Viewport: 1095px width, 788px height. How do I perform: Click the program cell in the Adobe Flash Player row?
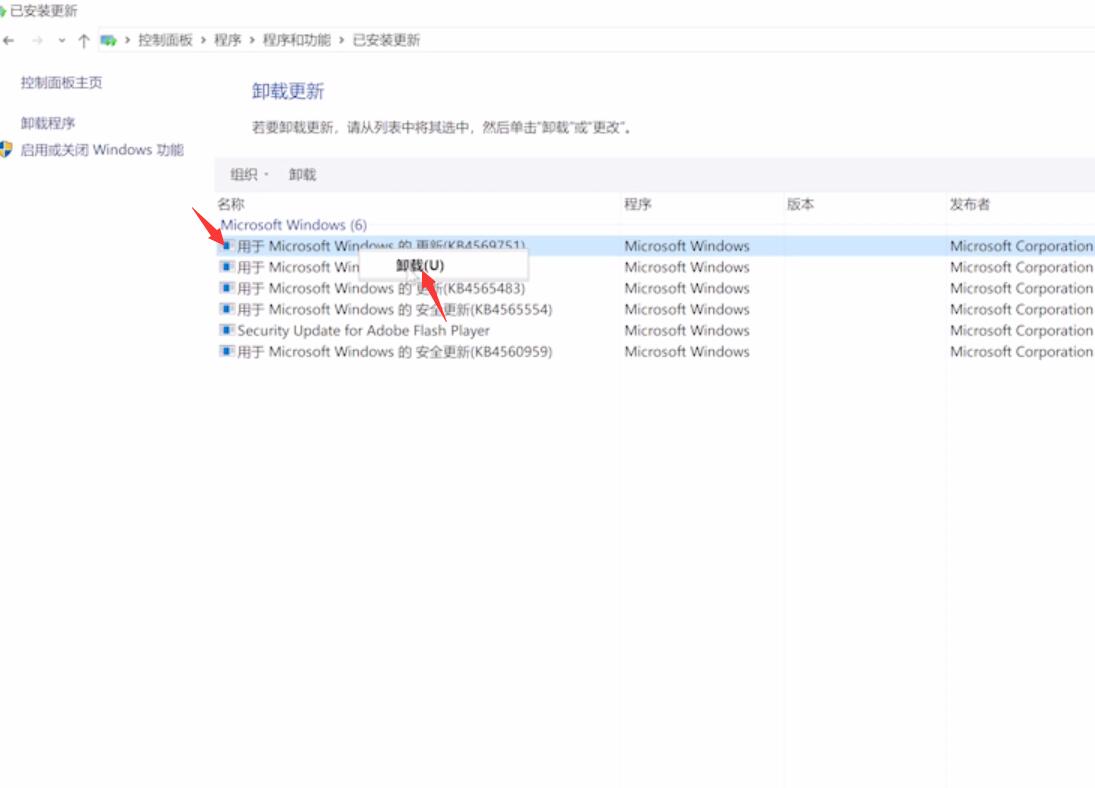click(686, 330)
